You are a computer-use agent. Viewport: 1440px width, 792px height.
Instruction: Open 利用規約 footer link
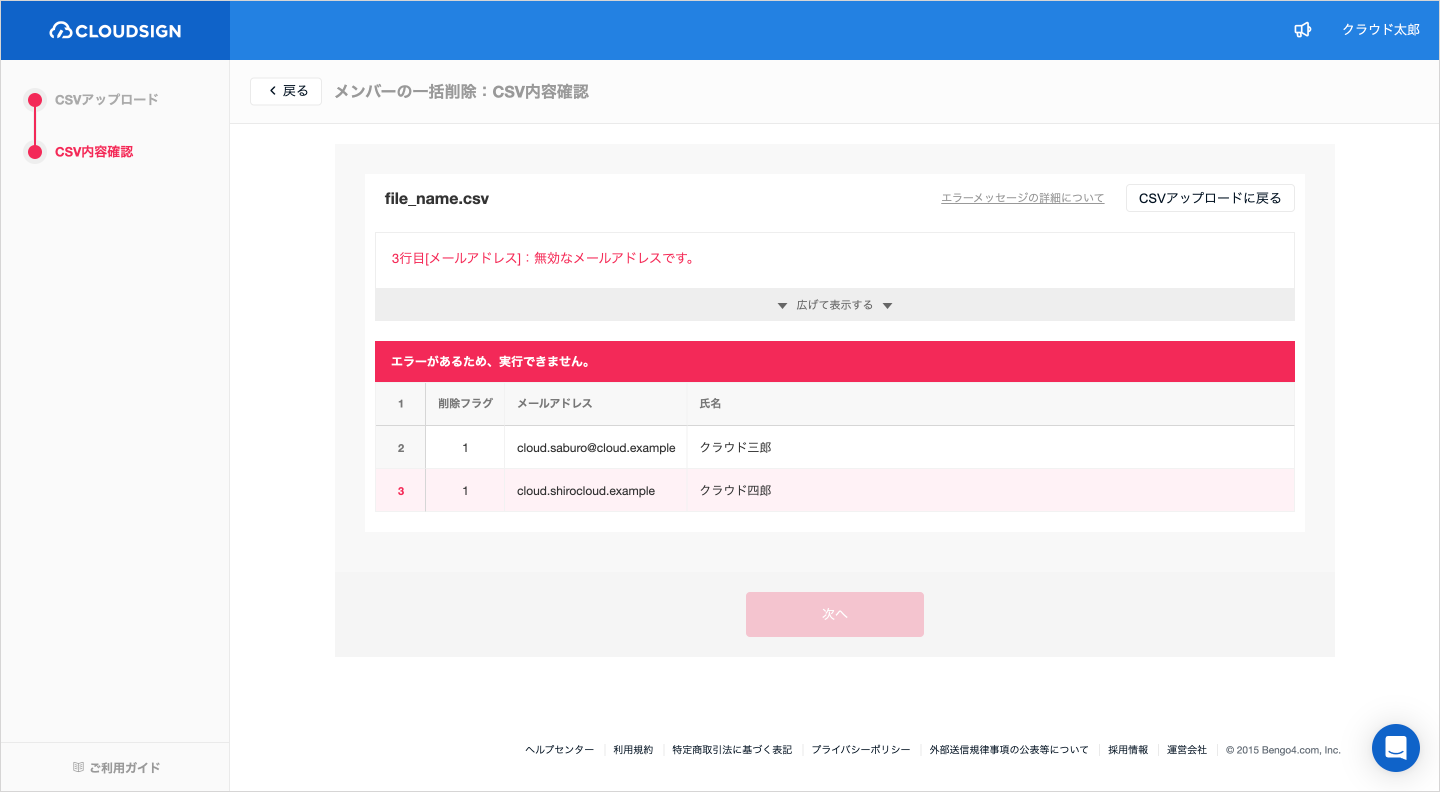633,750
